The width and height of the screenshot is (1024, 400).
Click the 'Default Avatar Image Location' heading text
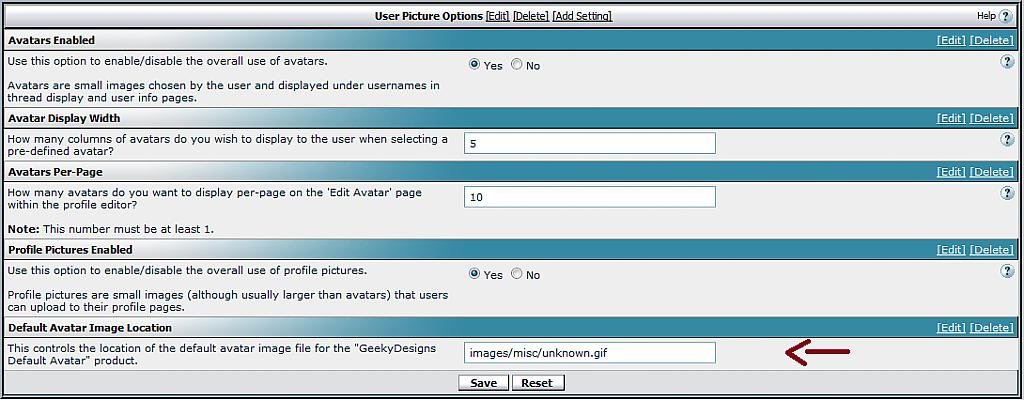pos(89,327)
